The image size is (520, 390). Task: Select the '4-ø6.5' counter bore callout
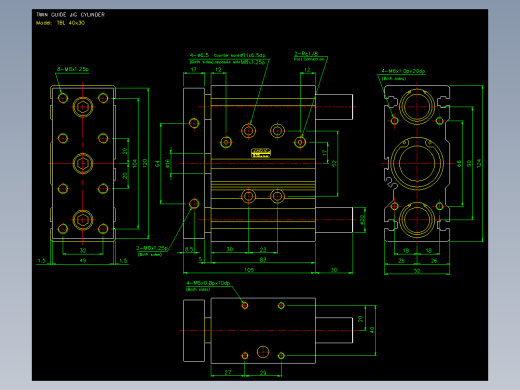199,55
